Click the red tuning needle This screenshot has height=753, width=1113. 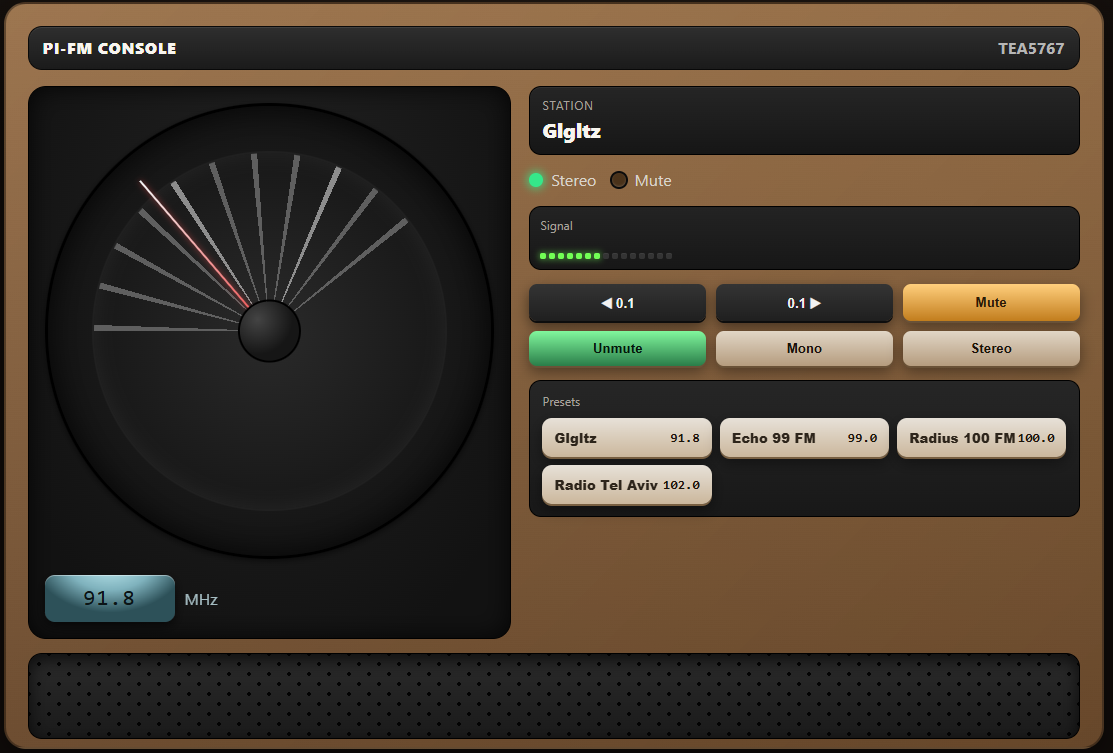pyautogui.click(x=194, y=244)
